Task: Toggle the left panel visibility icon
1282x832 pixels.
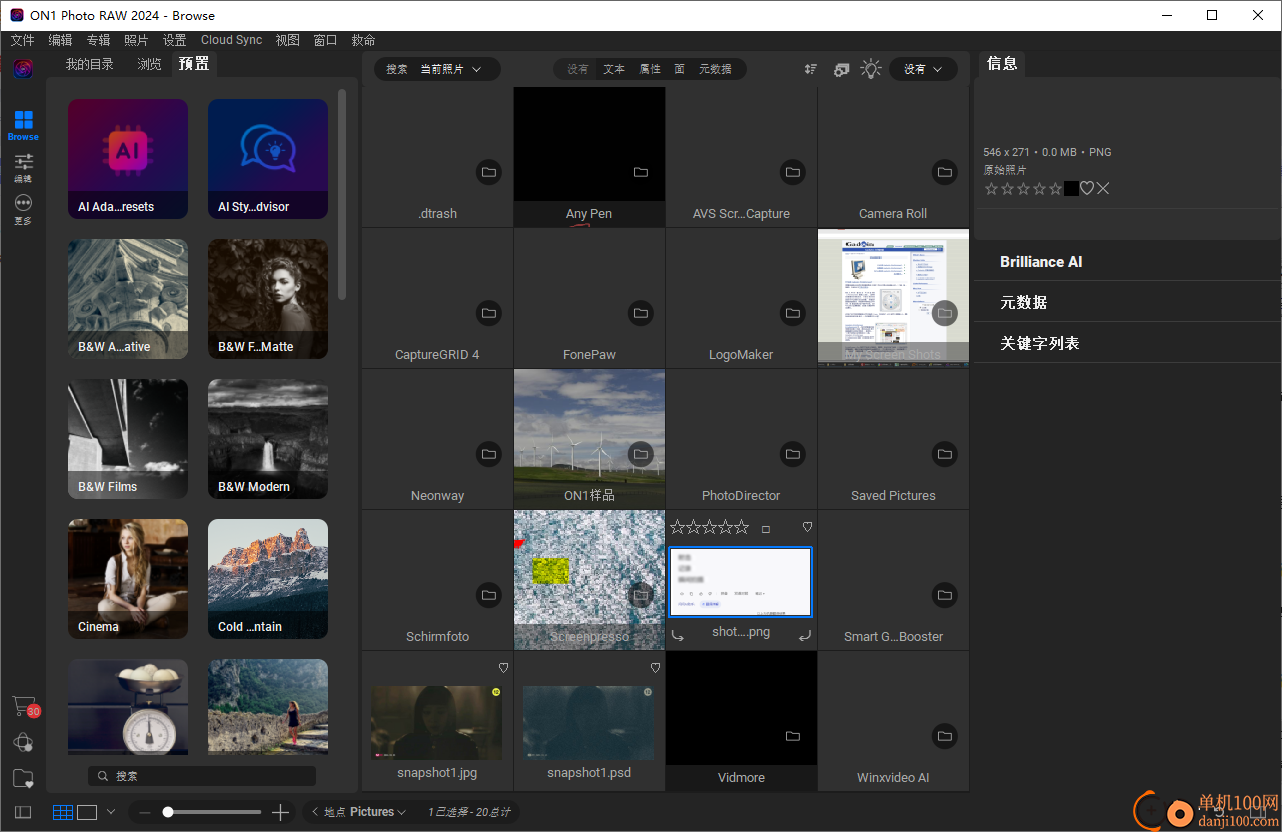Action: (23, 812)
